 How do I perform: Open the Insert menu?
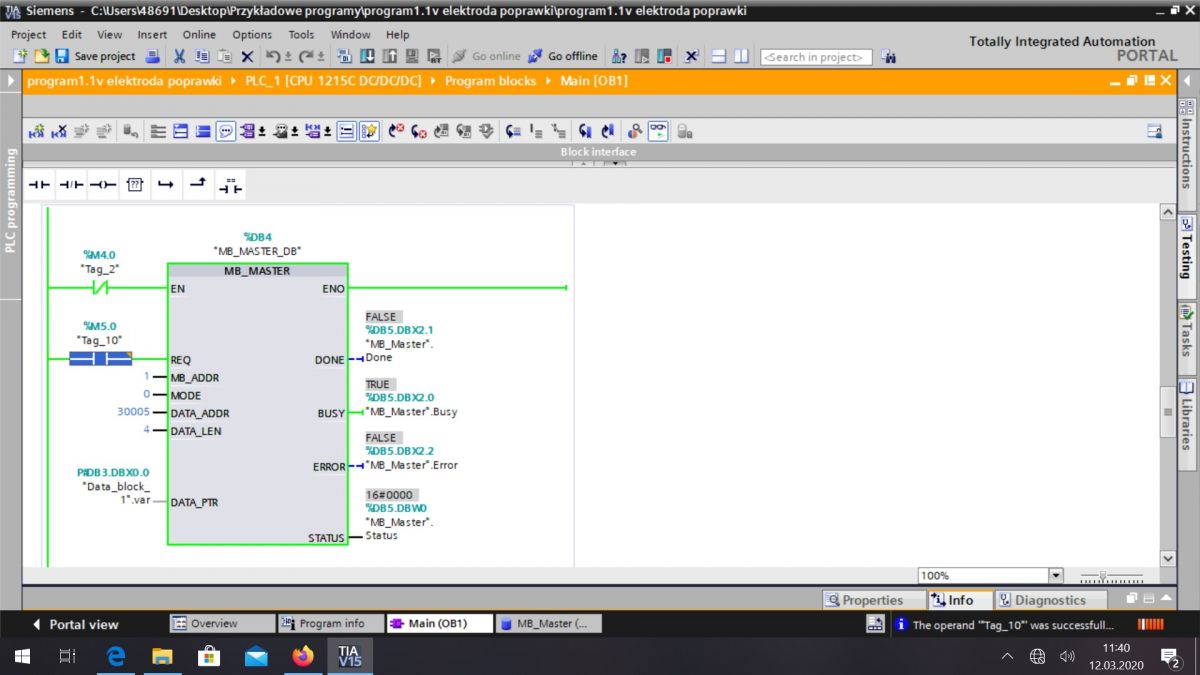tap(152, 34)
